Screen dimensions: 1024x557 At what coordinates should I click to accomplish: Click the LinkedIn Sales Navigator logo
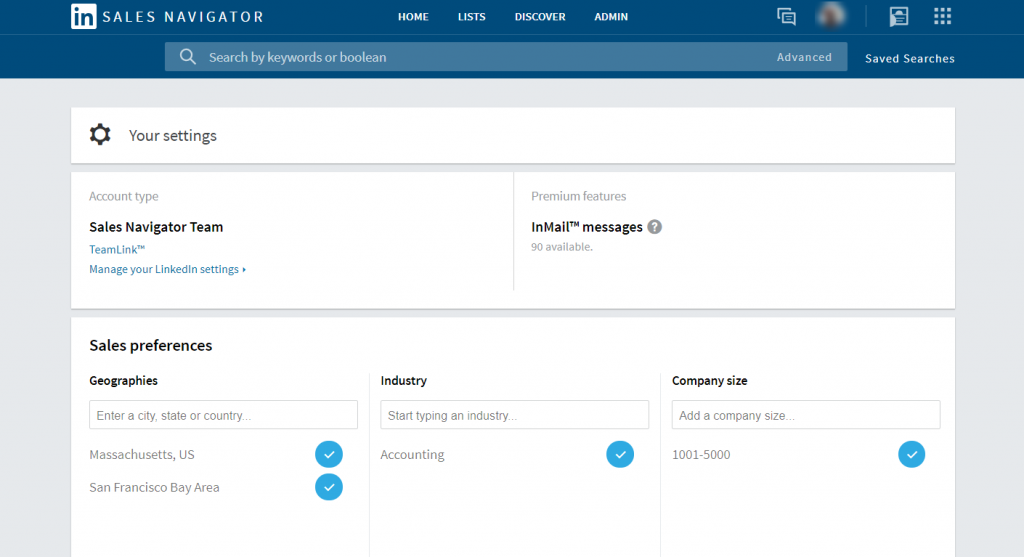(x=167, y=17)
